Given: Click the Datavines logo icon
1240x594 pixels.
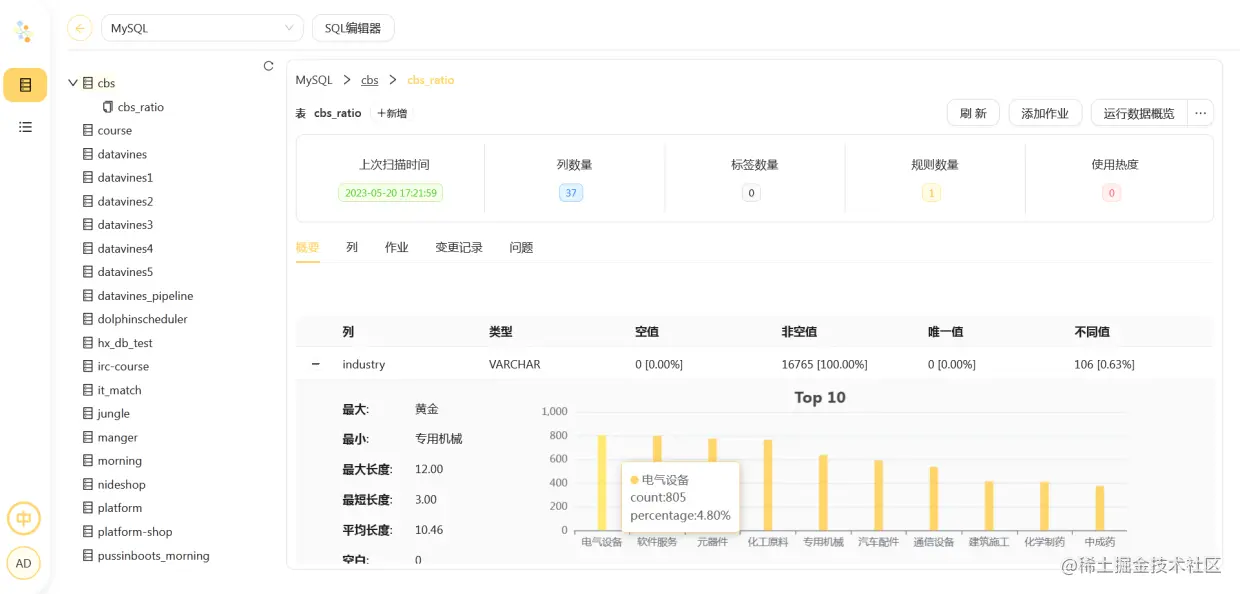Looking at the screenshot, I should point(24,32).
